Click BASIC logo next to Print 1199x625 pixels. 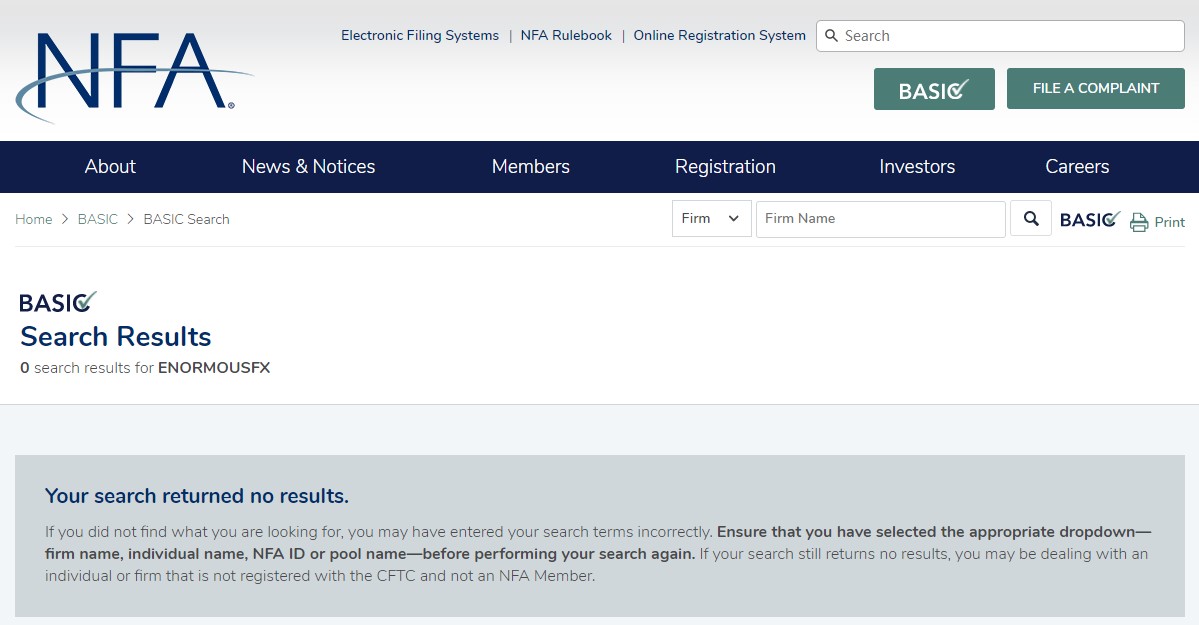tap(1090, 220)
